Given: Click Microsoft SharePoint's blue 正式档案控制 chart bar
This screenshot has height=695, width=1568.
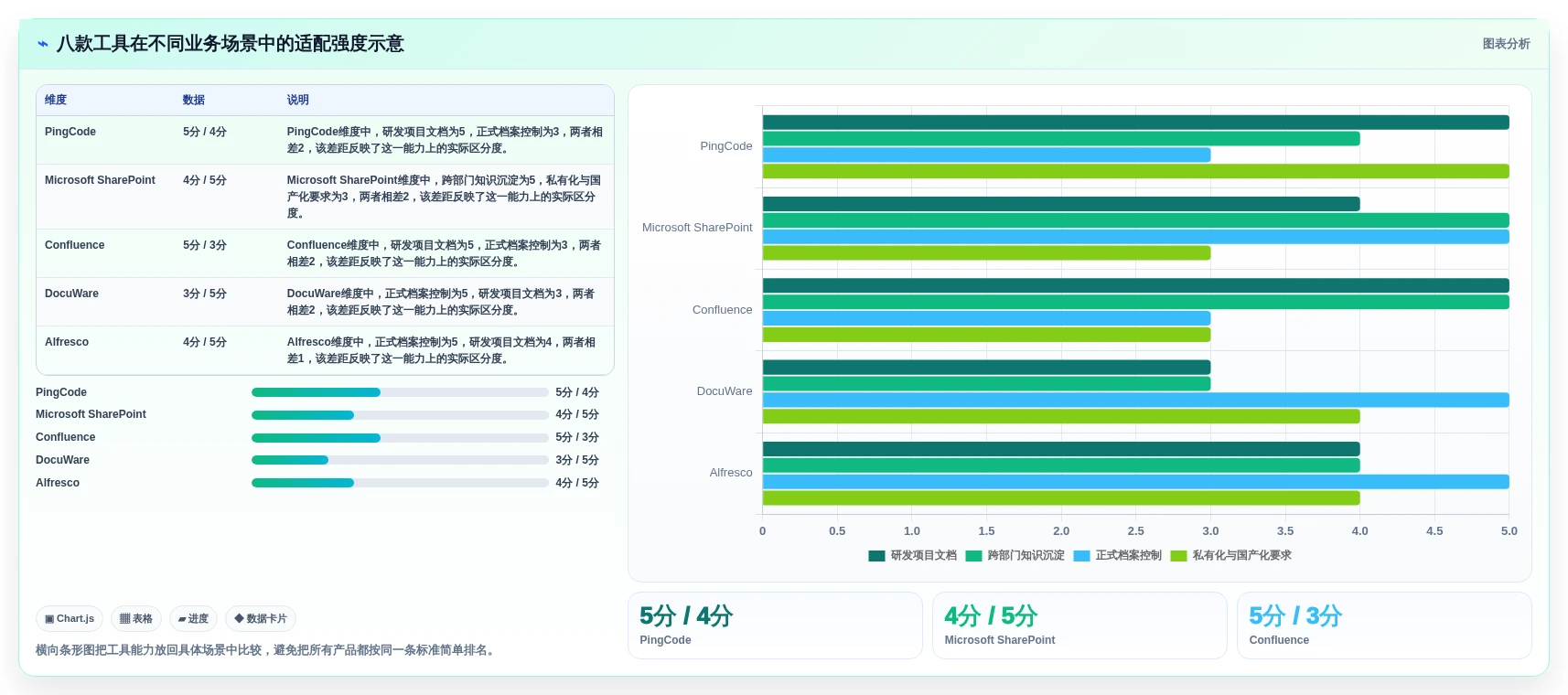Looking at the screenshot, I should 1135,237.
